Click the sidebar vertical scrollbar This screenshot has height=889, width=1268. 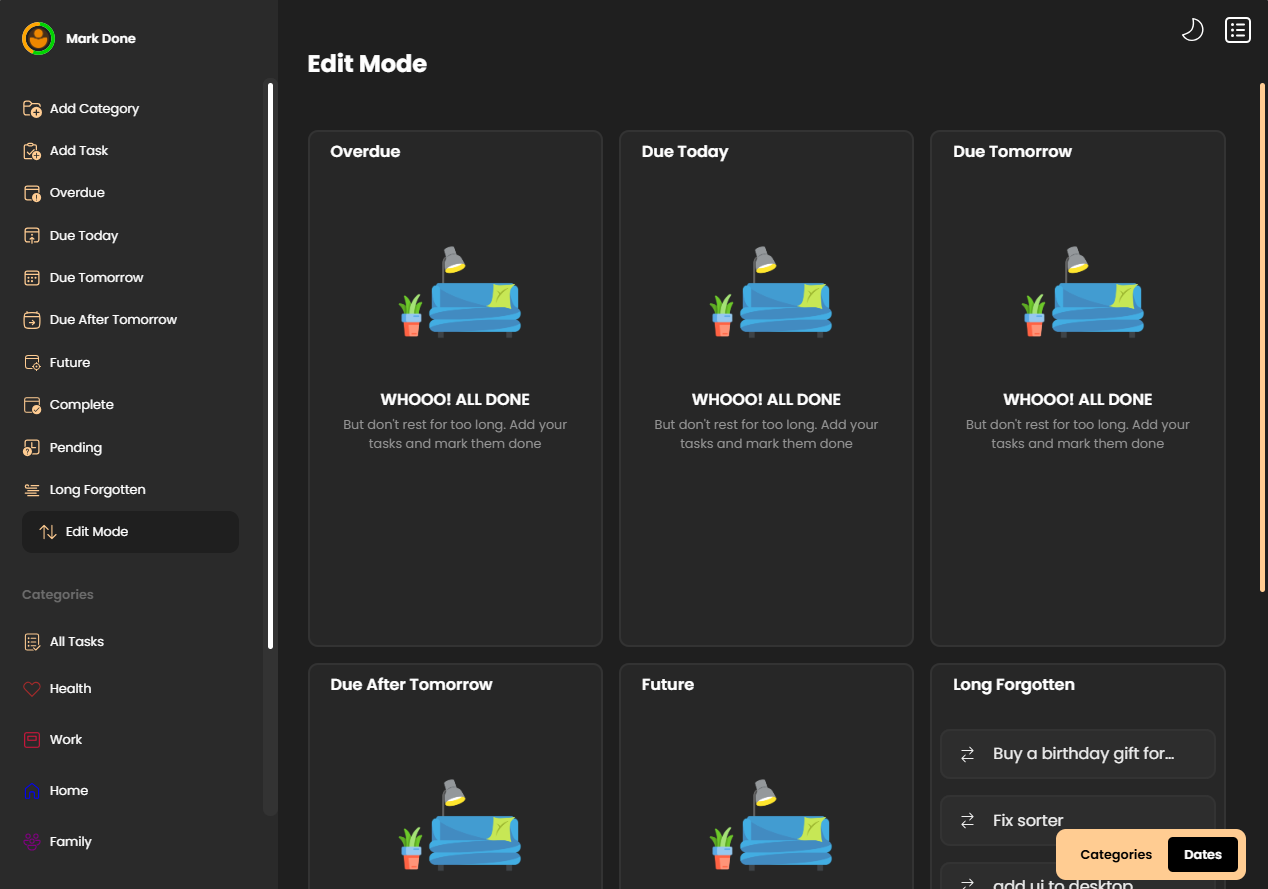tap(270, 367)
